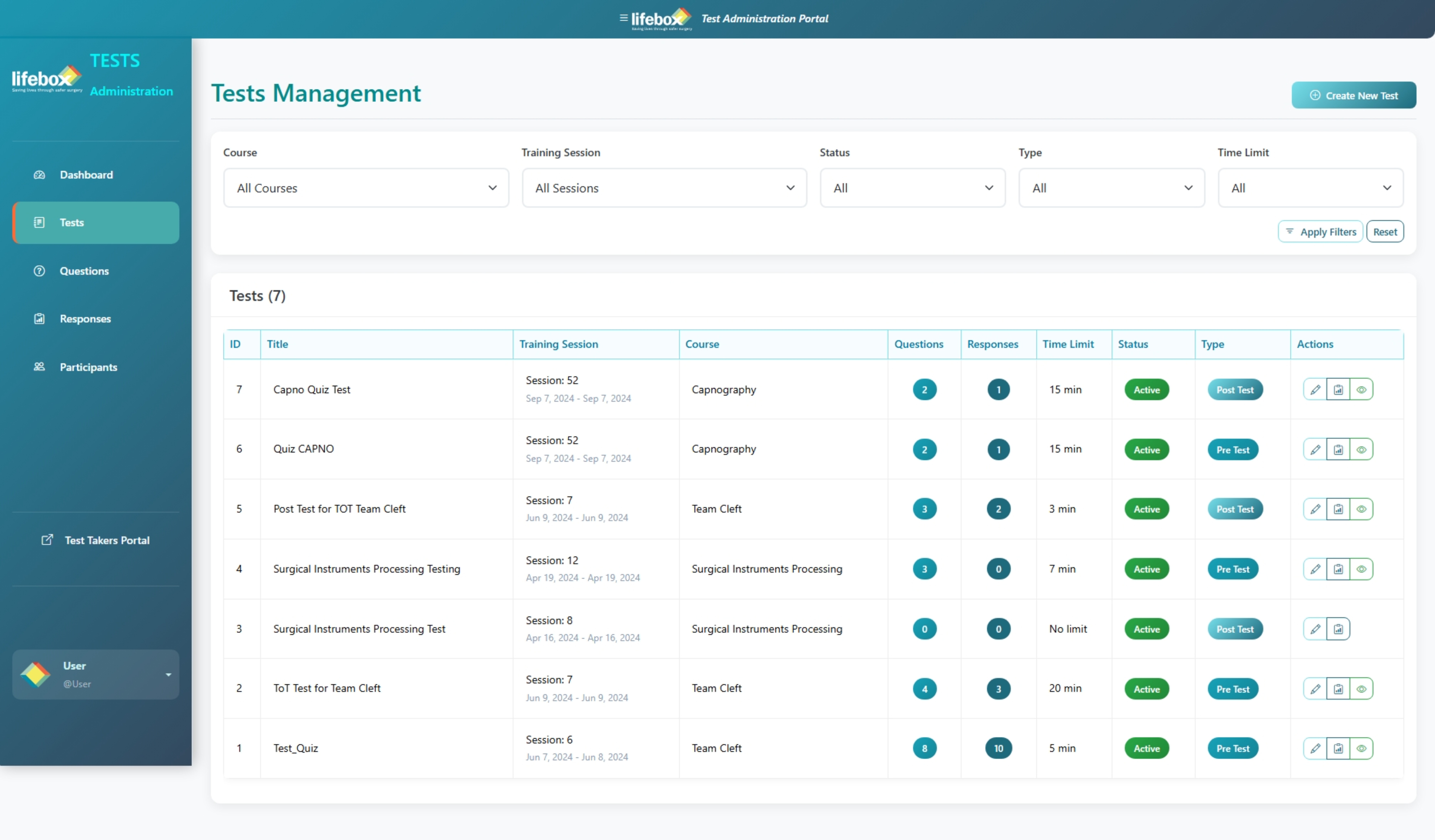Screen dimensions: 1435x840
Task: Edit Surgical Instruments Processing Testing via pencil icon
Action: [x=1315, y=569]
